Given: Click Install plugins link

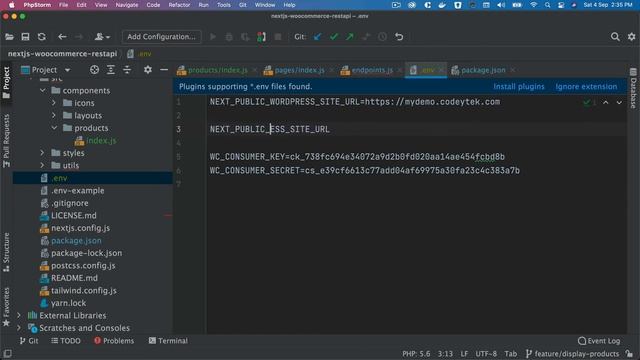Looking at the screenshot, I should pos(519,87).
